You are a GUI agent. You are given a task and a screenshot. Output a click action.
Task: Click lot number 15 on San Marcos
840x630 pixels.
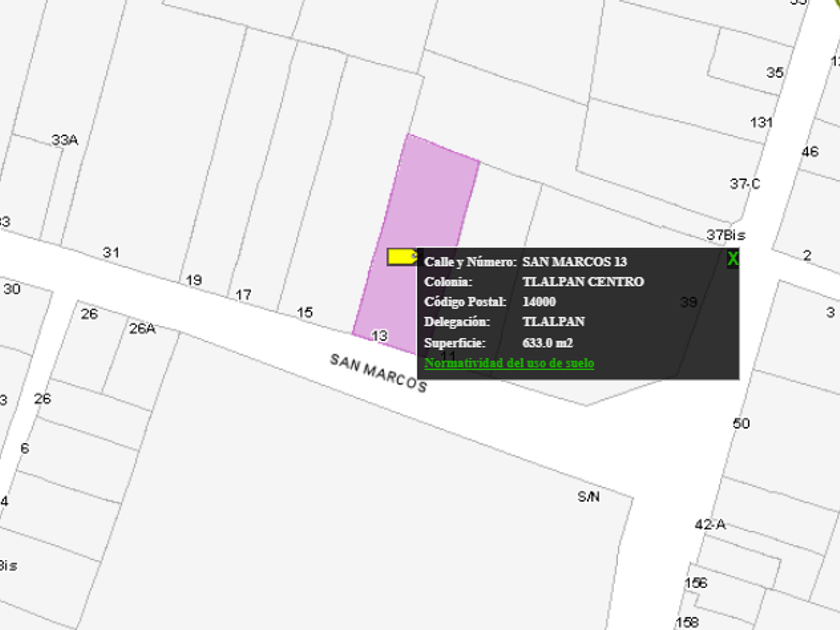[305, 313]
